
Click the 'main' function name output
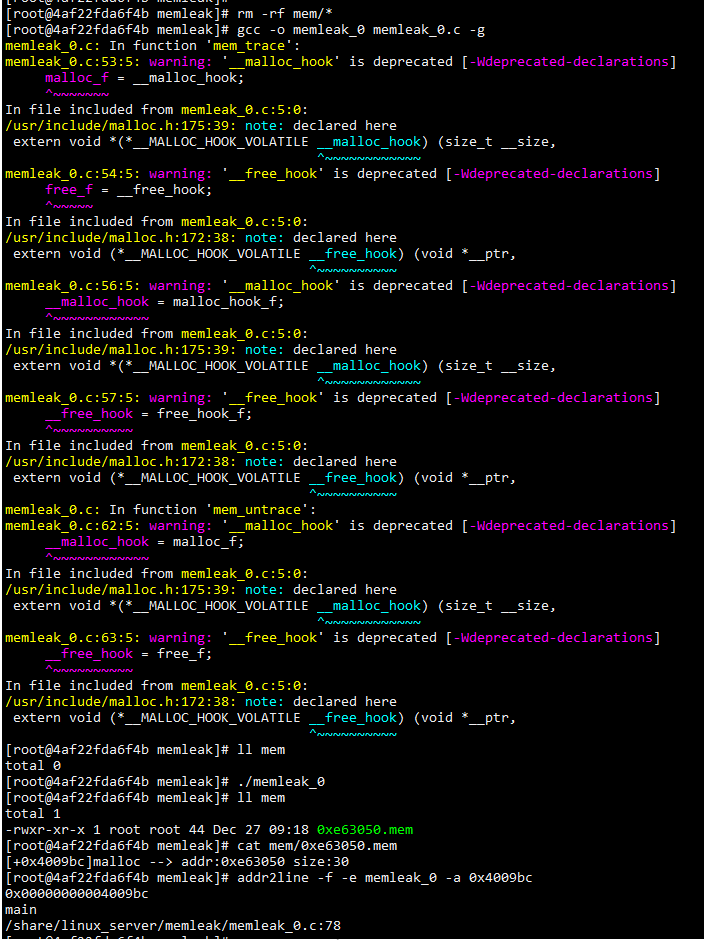point(21,909)
